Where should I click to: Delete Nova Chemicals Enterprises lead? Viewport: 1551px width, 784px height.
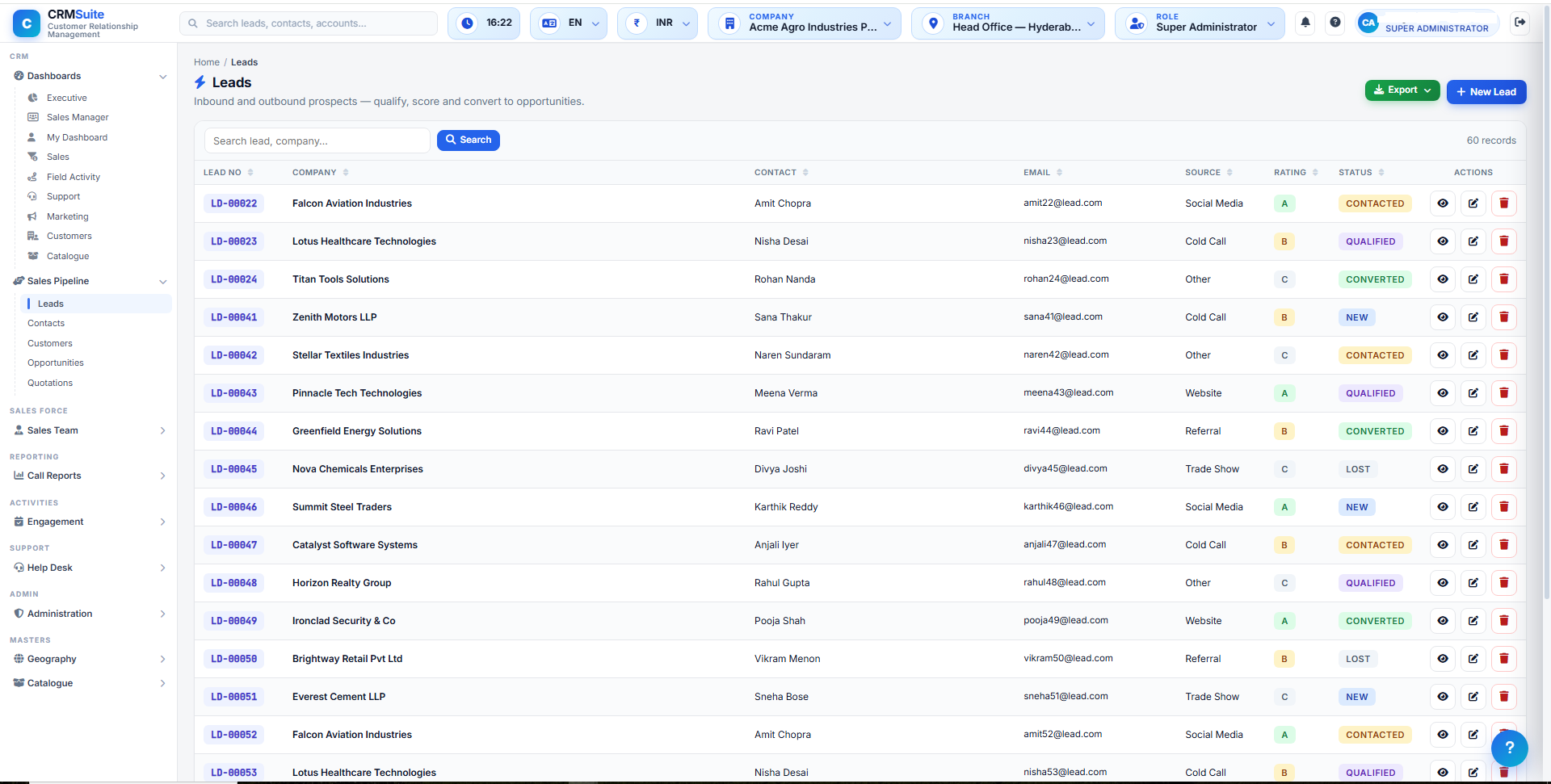pyautogui.click(x=1504, y=469)
